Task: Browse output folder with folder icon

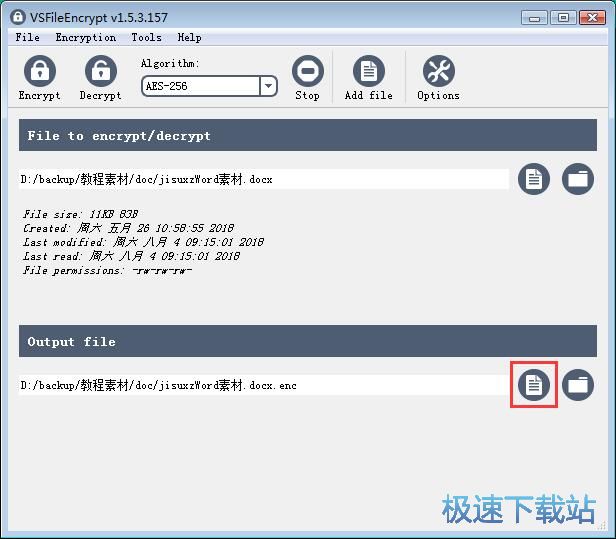Action: point(578,385)
